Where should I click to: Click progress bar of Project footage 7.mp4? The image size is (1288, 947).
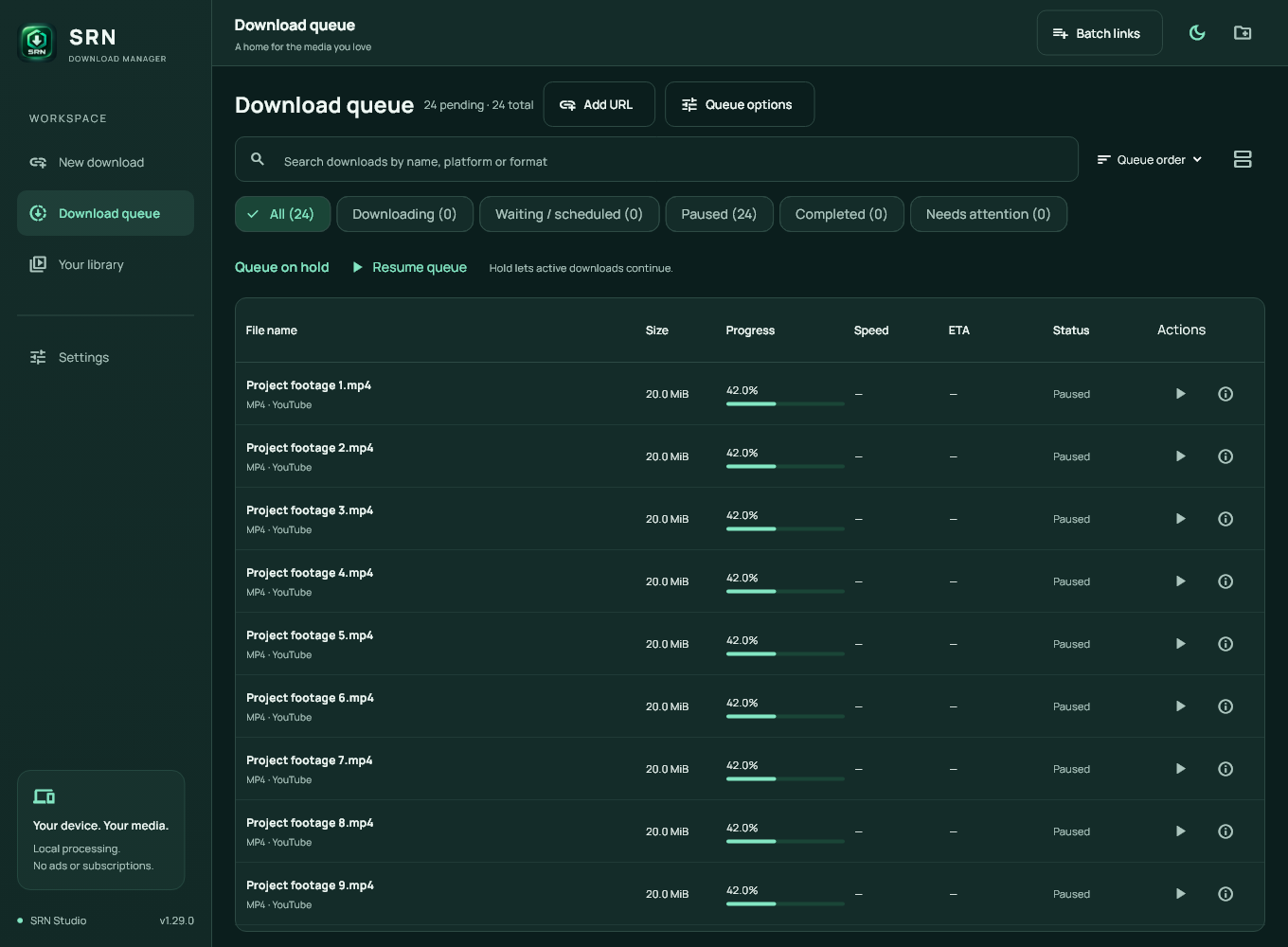pos(785,778)
